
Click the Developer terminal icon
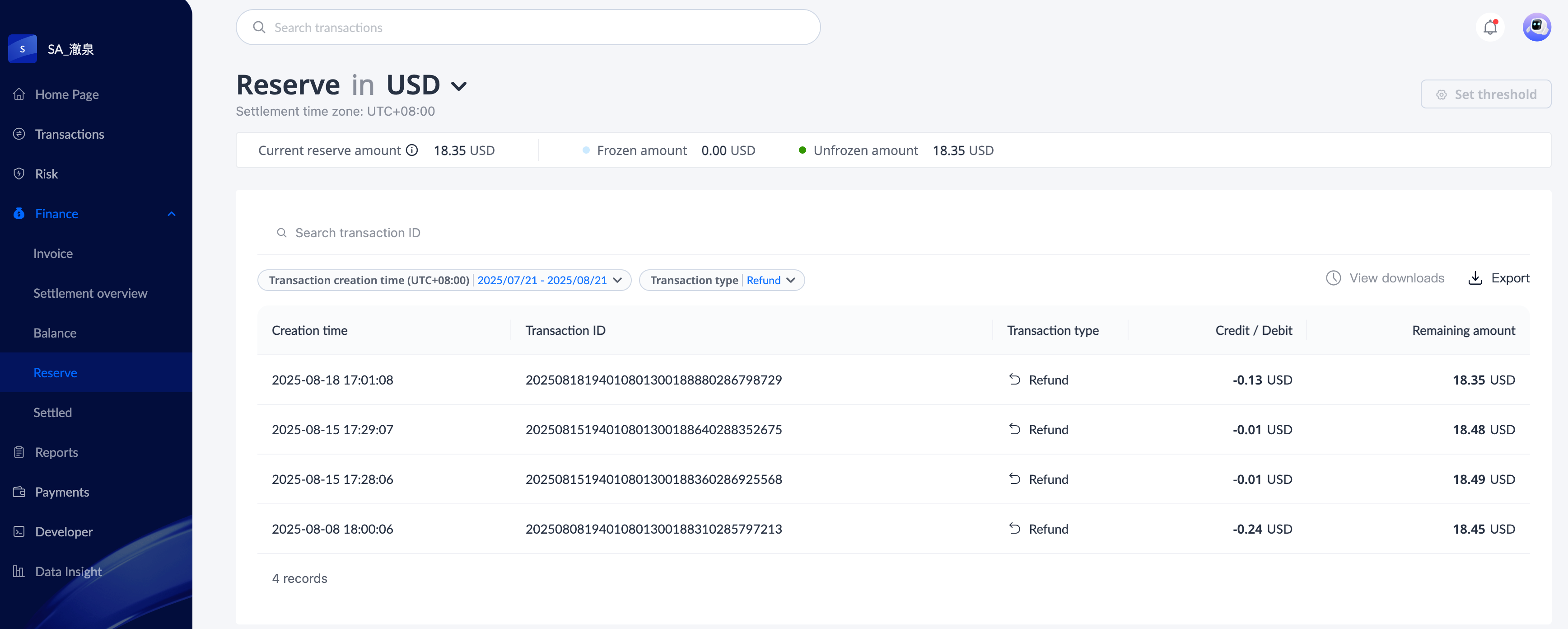pyautogui.click(x=19, y=531)
